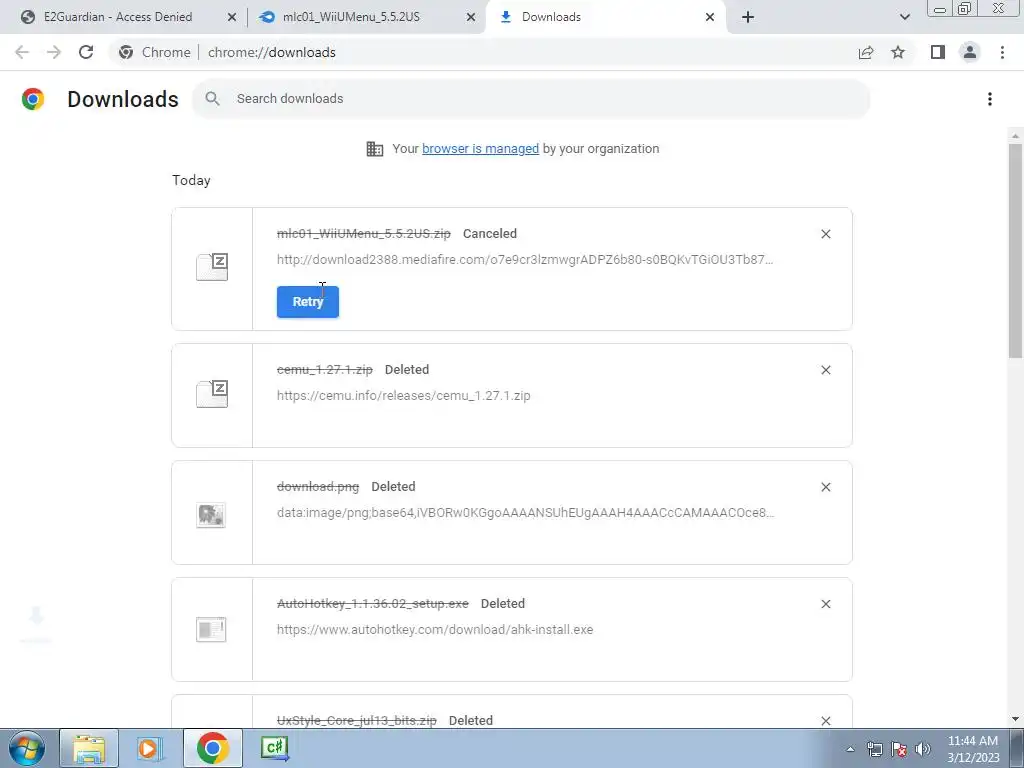Viewport: 1024px width, 768px height.
Task: Click the downloads page vertical scrollbar thumb
Action: coord(1015,251)
